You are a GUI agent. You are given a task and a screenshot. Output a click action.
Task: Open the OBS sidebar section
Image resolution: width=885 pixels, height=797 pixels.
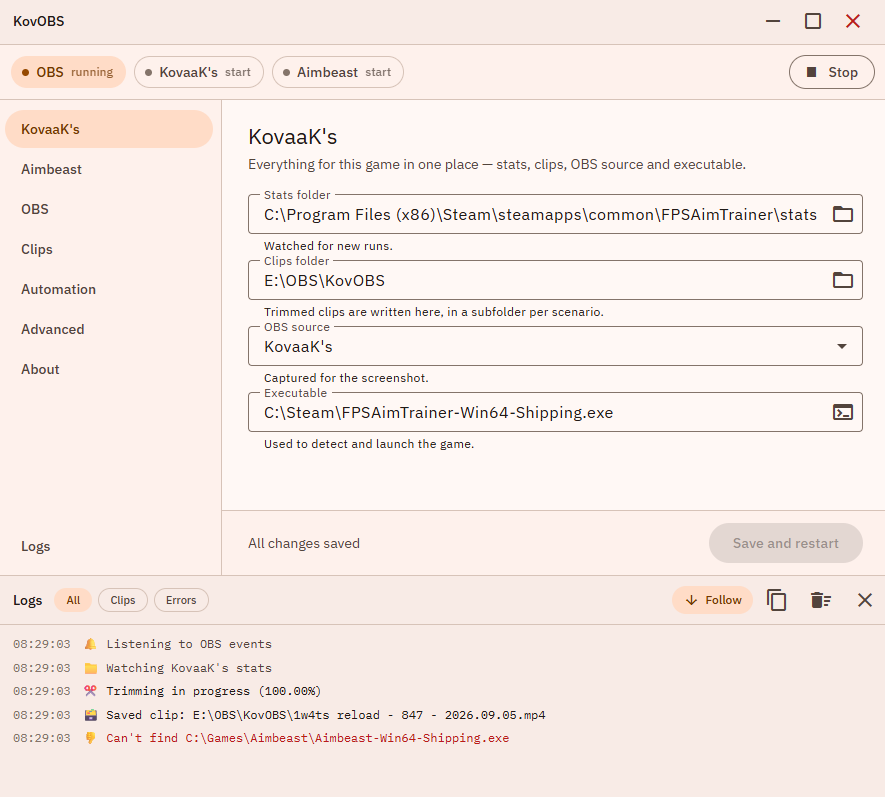(109, 209)
